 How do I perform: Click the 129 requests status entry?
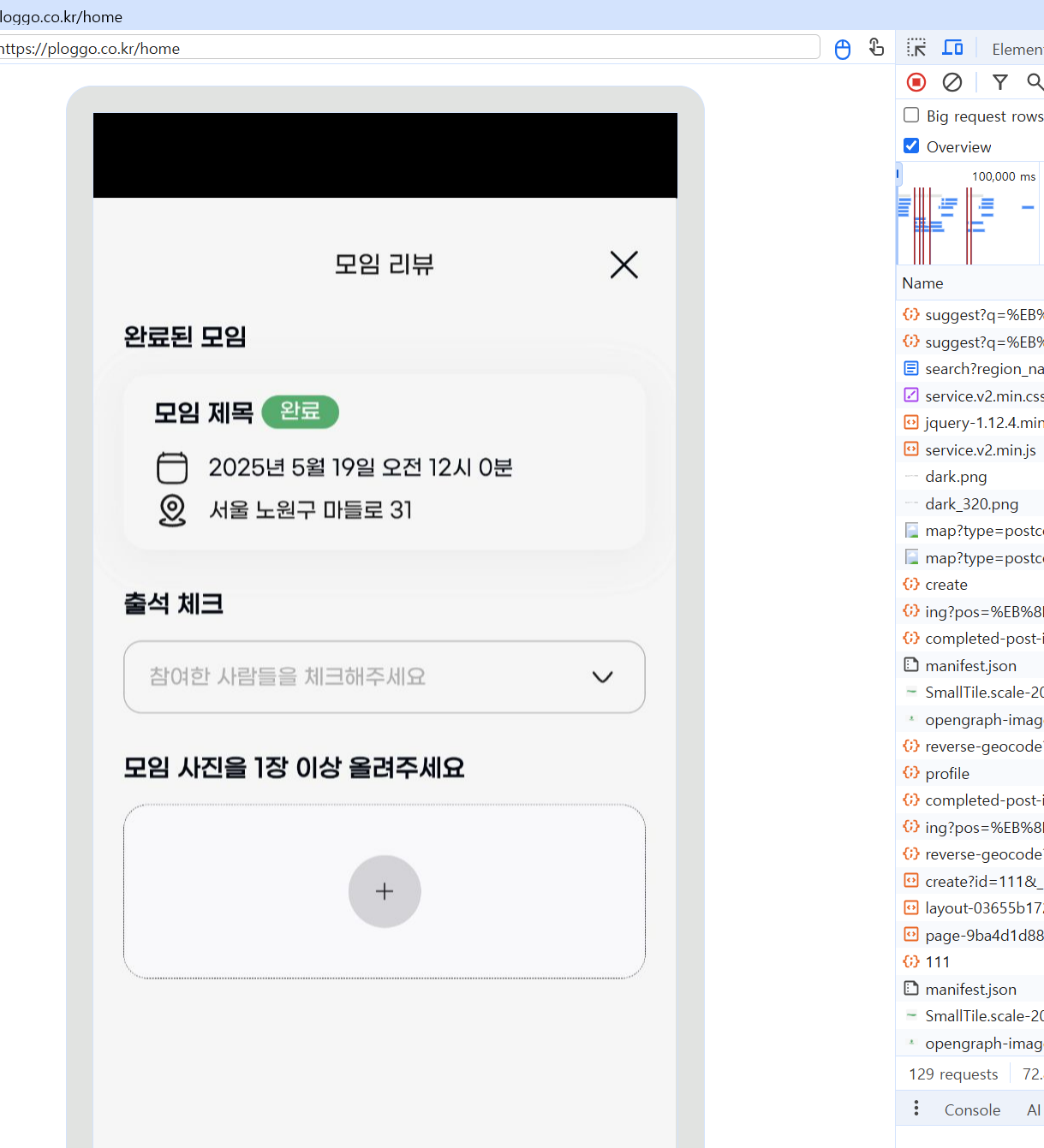click(953, 1074)
